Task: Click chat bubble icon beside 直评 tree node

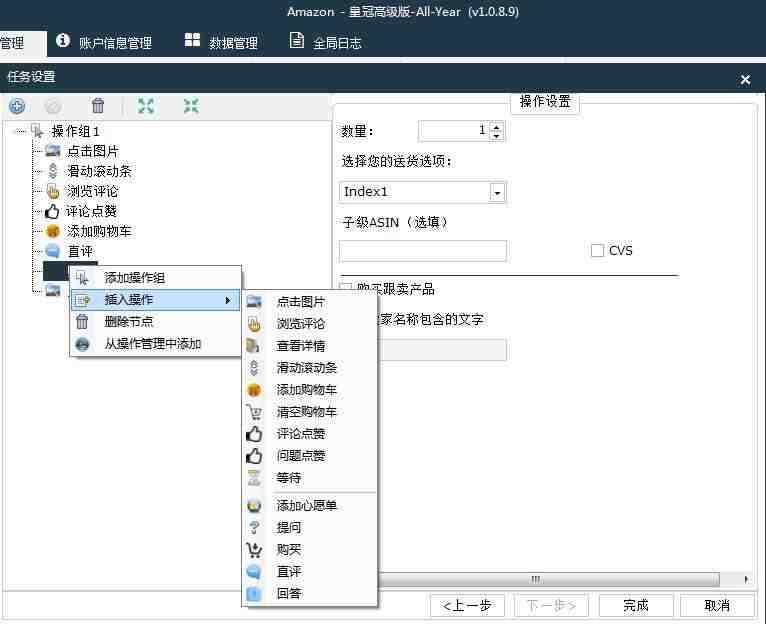Action: pos(53,251)
